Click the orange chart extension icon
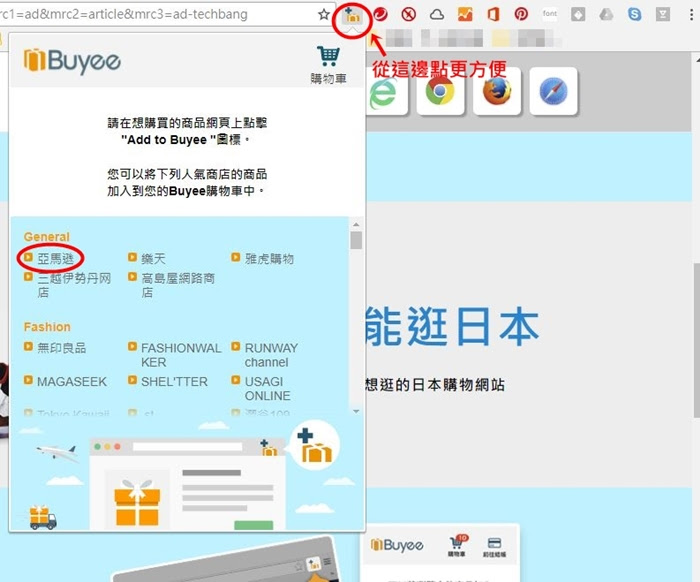Viewport: 700px width, 582px height. click(x=465, y=14)
